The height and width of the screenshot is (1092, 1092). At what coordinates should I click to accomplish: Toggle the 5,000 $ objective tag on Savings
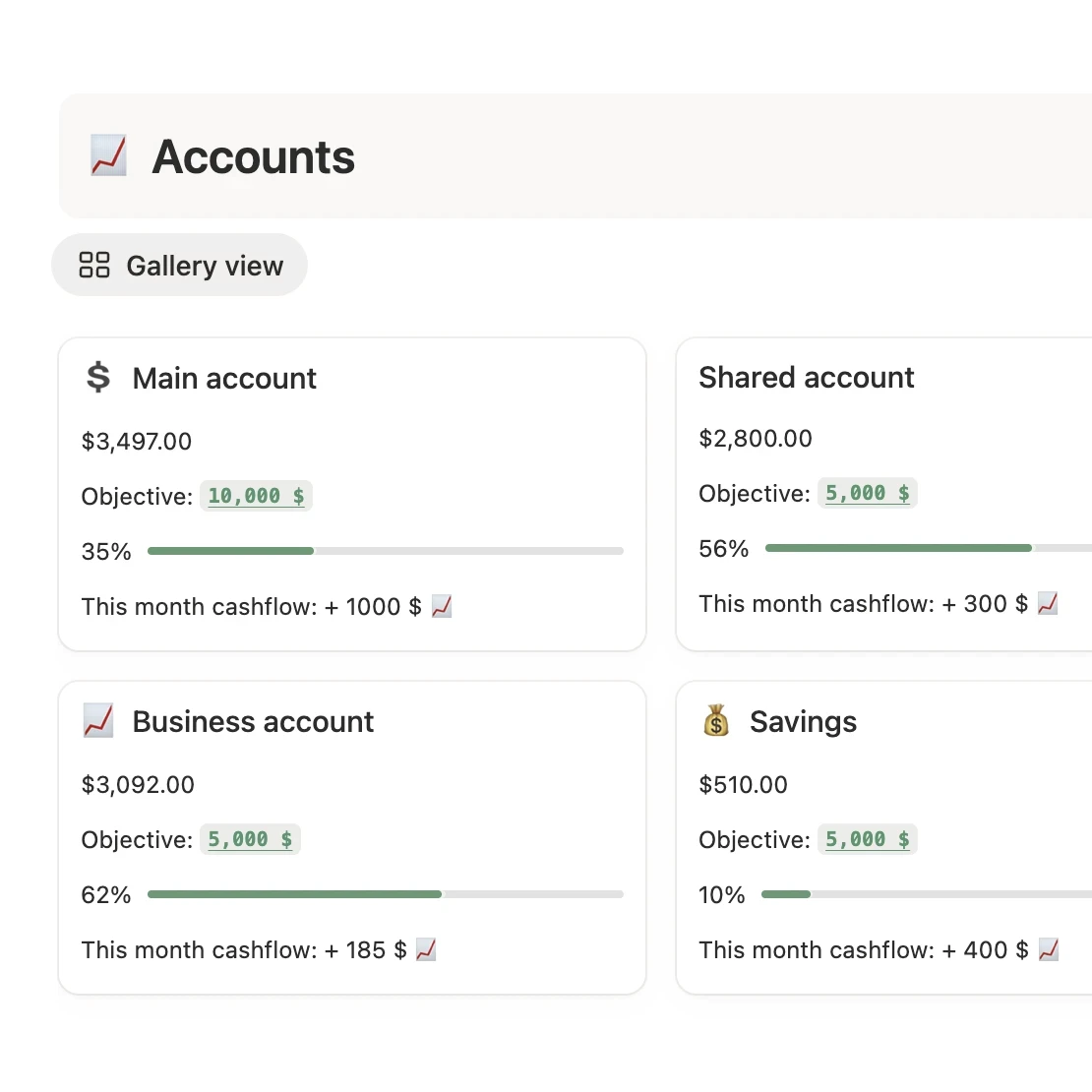click(868, 839)
